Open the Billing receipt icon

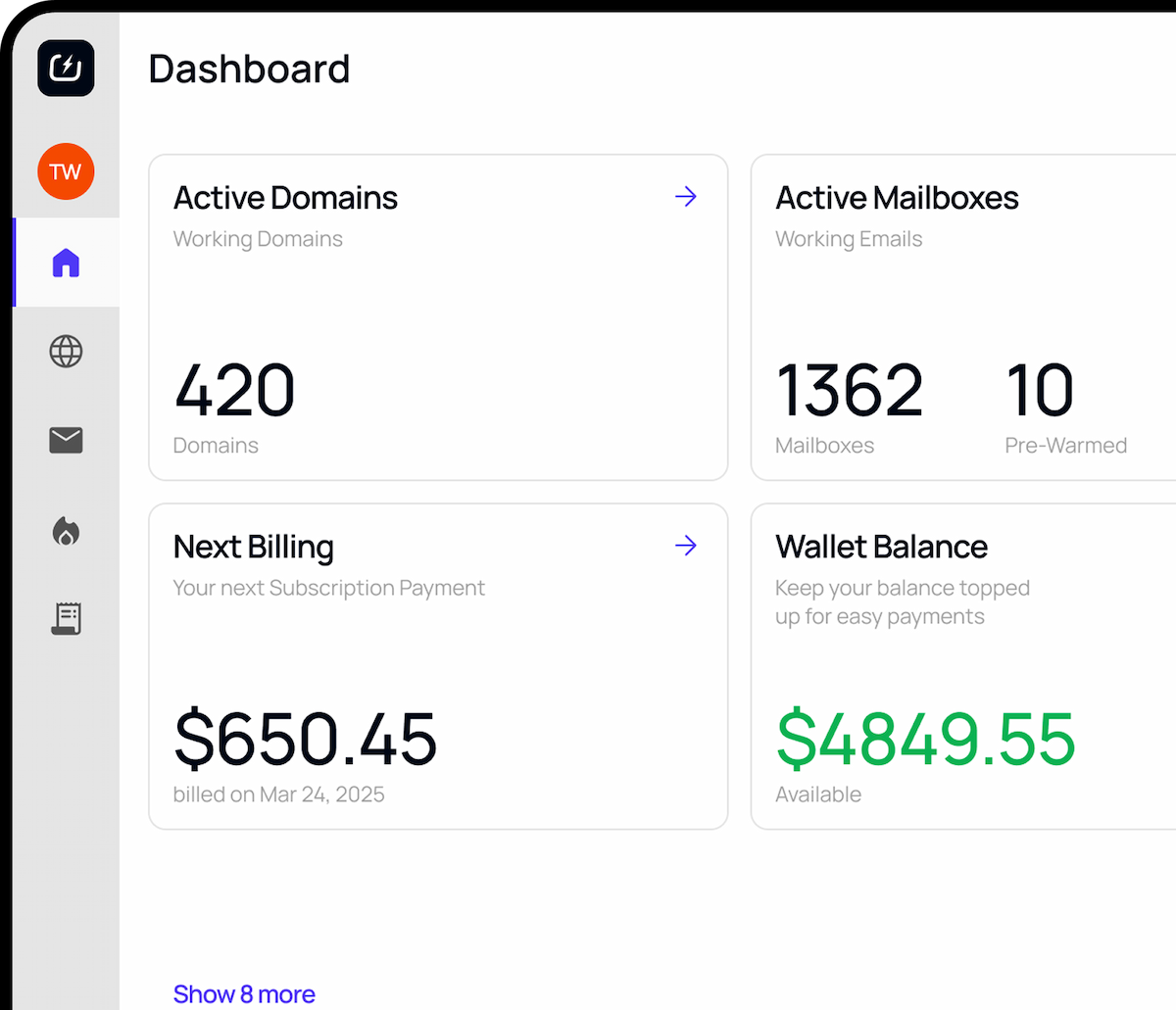pos(66,618)
